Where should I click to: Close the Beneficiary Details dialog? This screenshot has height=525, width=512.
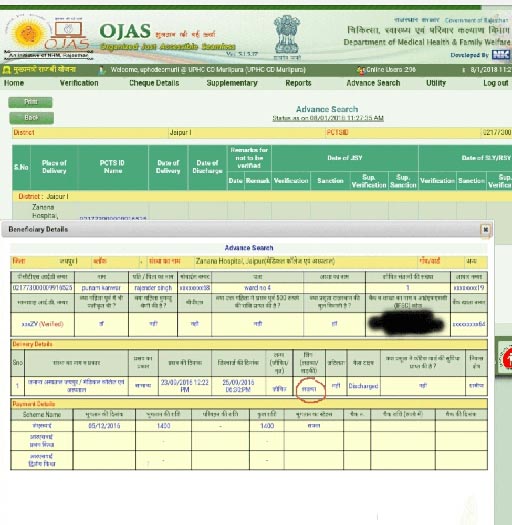(x=485, y=230)
